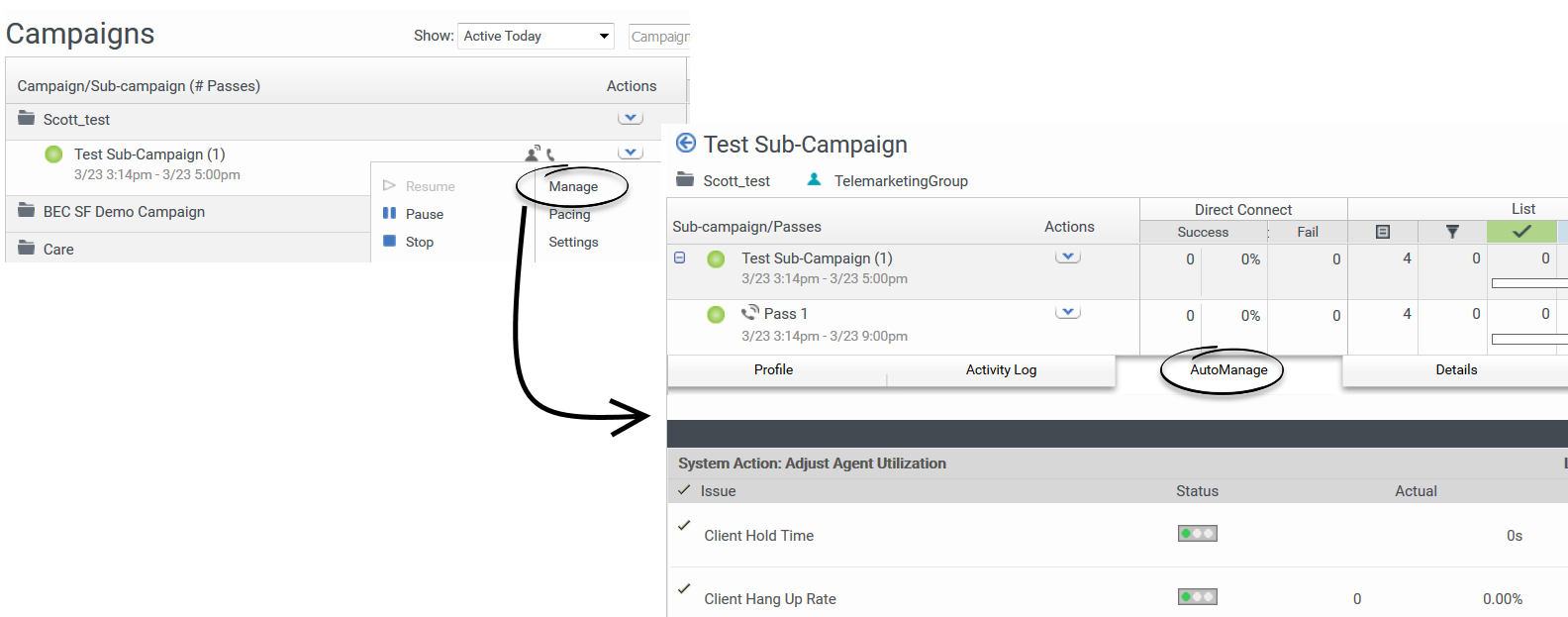This screenshot has width=1568, height=617.
Task: Click the back arrow beside Test Sub-Campaign
Action: [685, 144]
